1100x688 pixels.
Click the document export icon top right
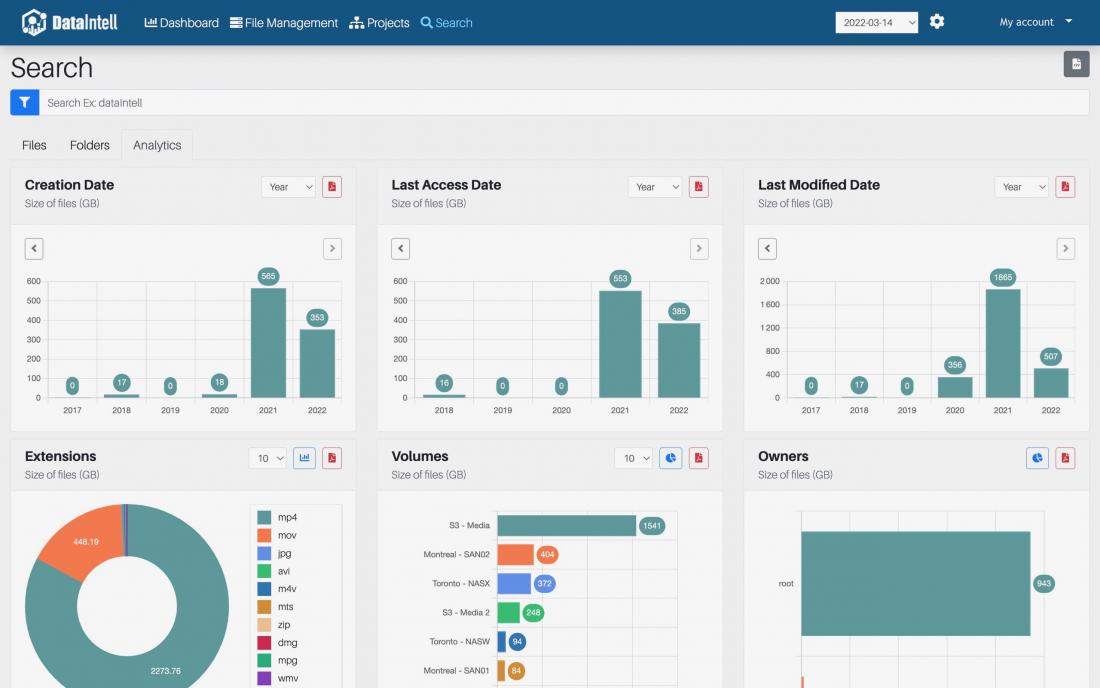pos(1076,64)
